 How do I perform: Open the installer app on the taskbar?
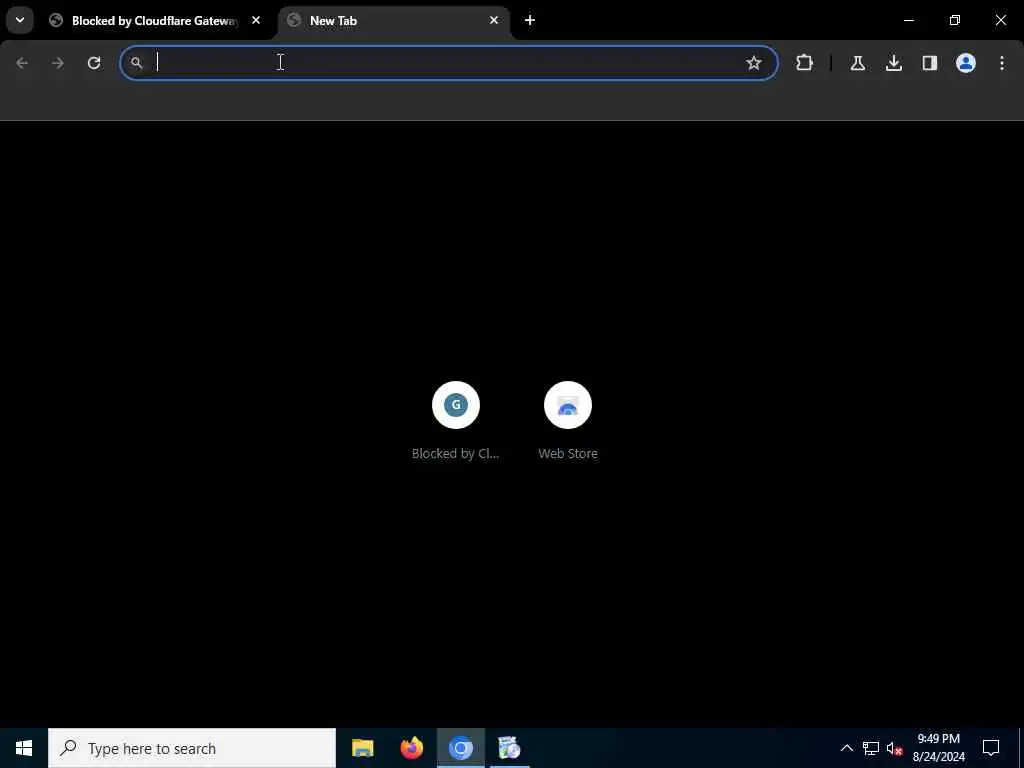point(509,748)
